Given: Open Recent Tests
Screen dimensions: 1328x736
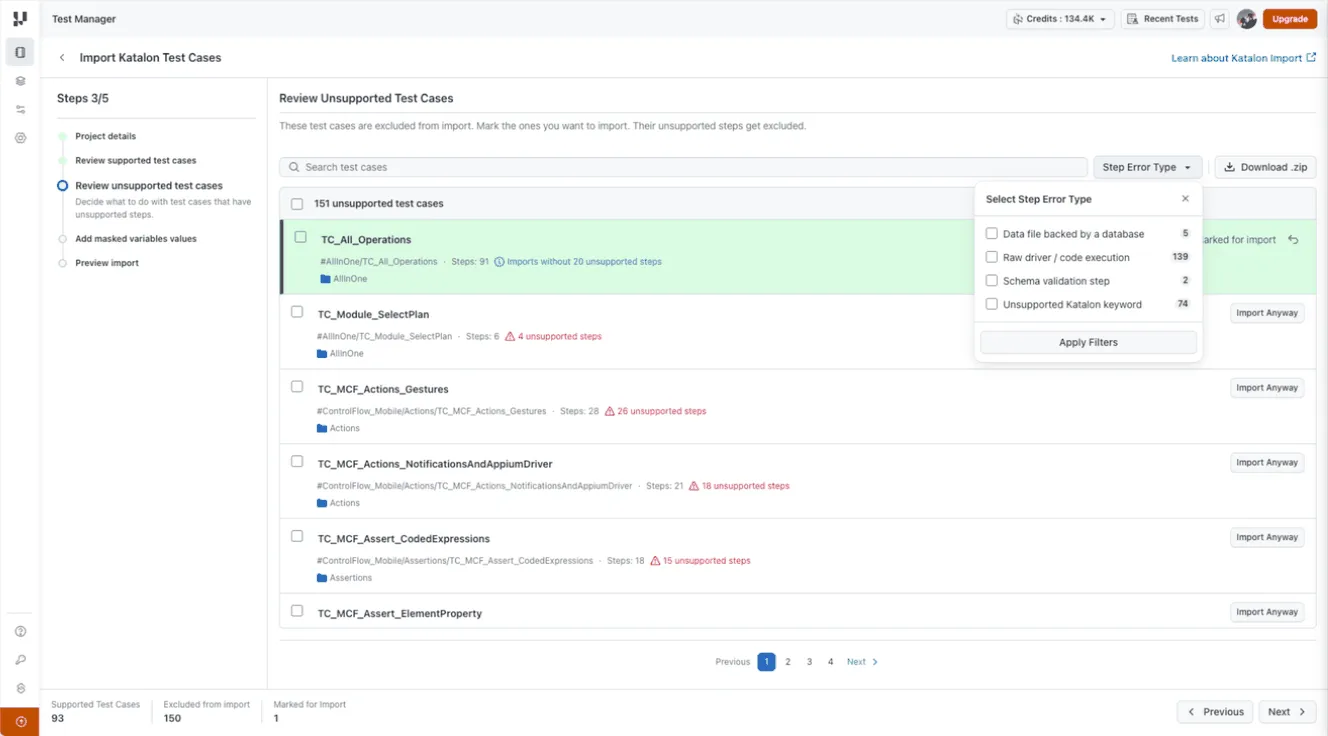Looking at the screenshot, I should pos(1163,19).
